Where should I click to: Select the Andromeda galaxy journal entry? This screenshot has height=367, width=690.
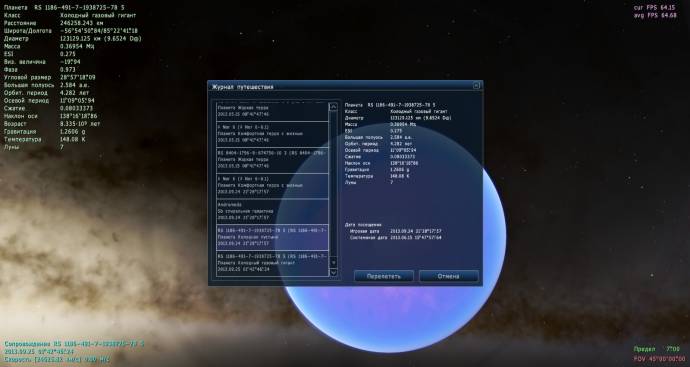pyautogui.click(x=272, y=211)
